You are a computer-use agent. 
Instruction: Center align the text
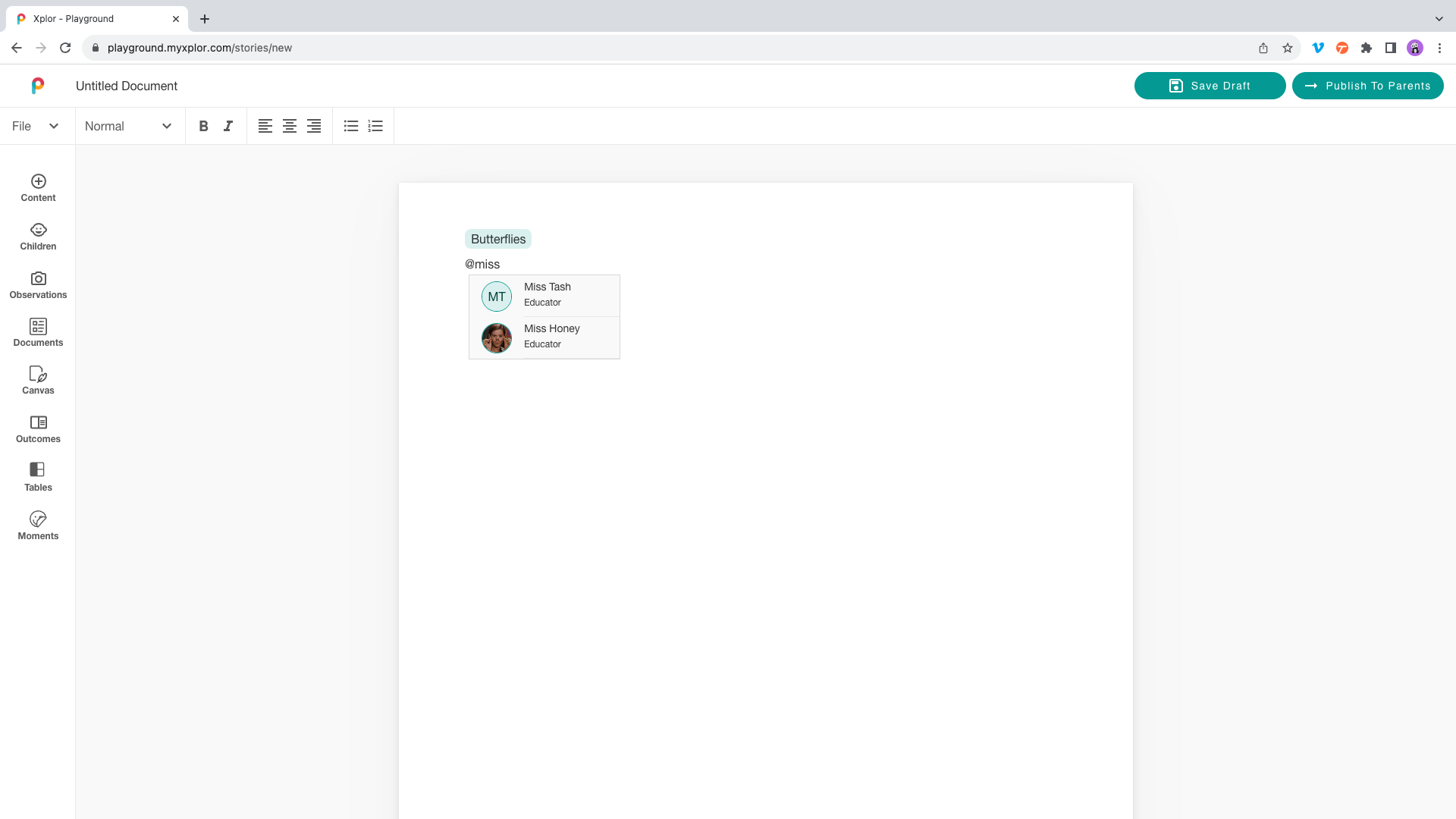[x=290, y=127]
